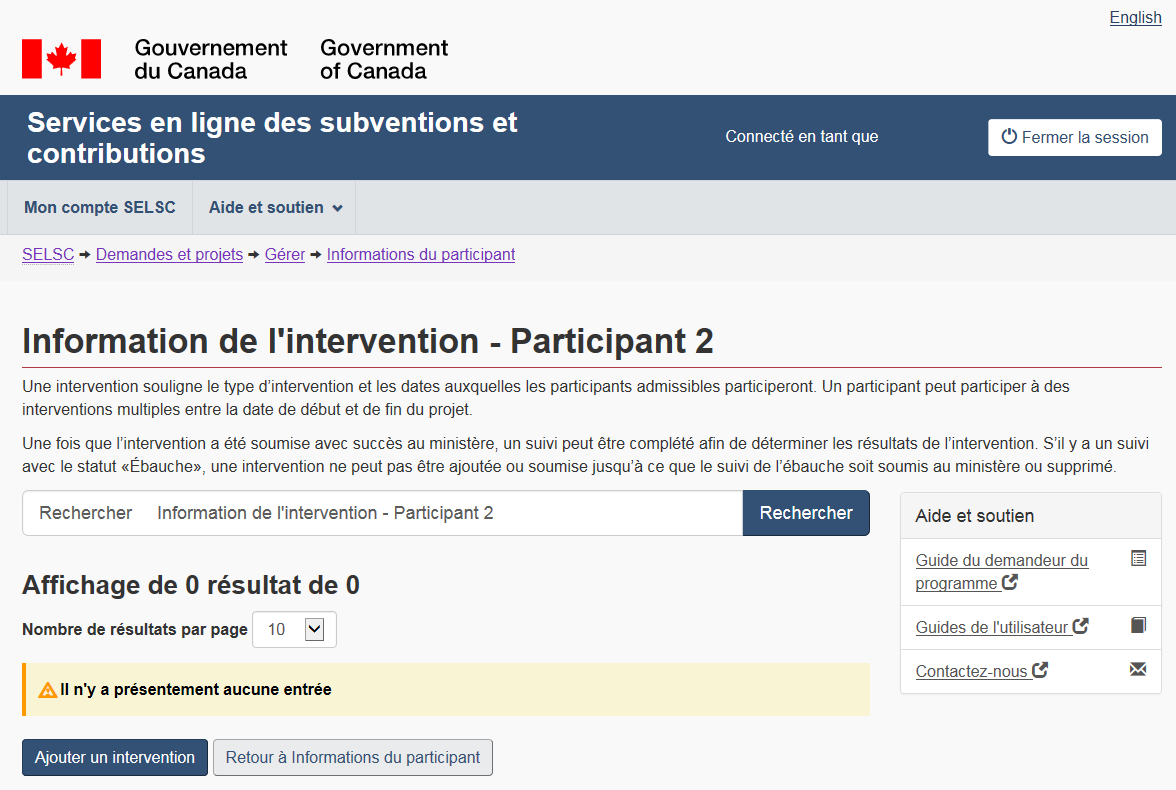Click the power icon in Fermer la session
Image resolution: width=1176 pixels, height=790 pixels.
pos(1009,137)
